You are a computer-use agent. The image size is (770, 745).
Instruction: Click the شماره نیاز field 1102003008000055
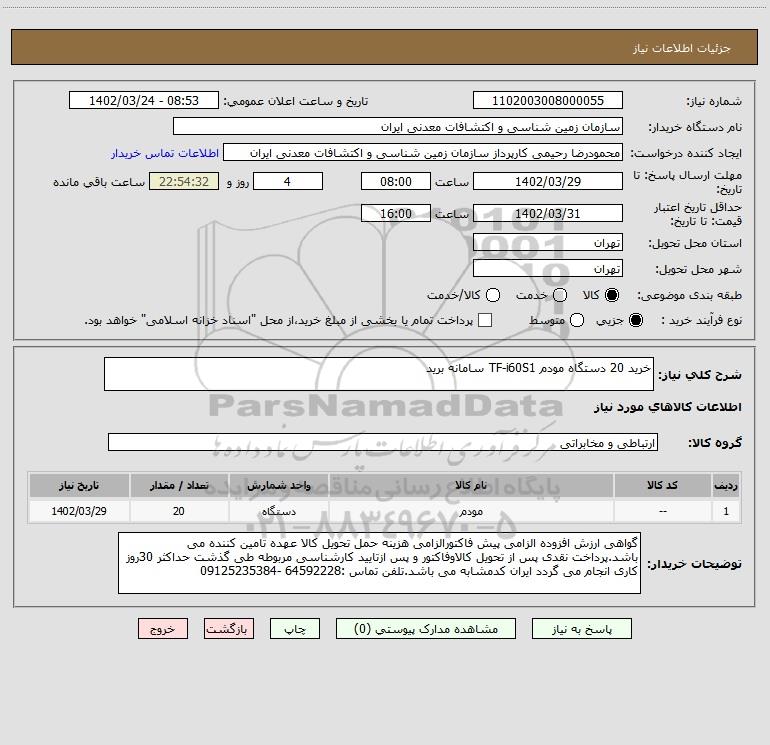(548, 101)
